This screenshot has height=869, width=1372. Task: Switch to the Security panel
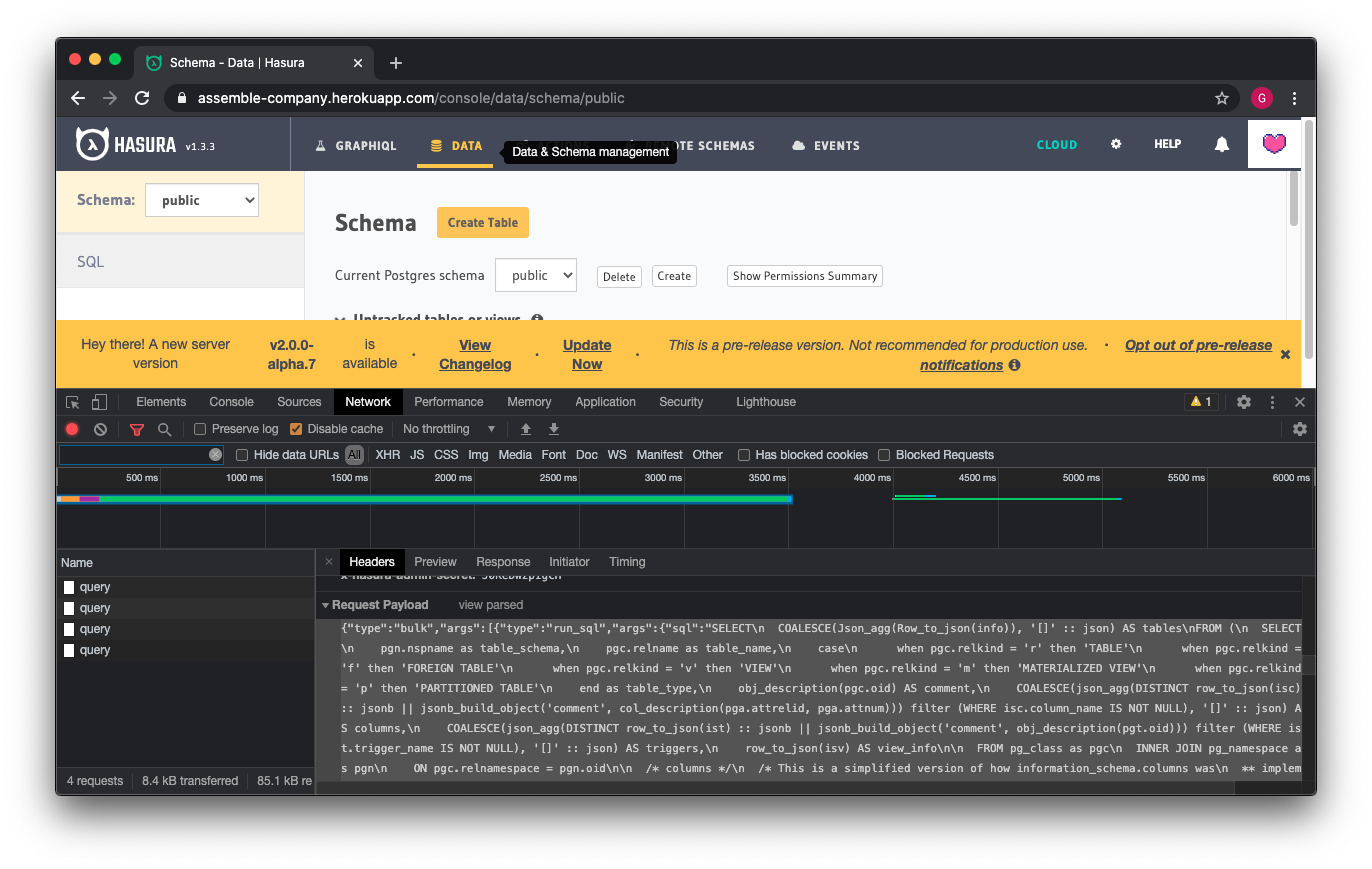tap(681, 402)
